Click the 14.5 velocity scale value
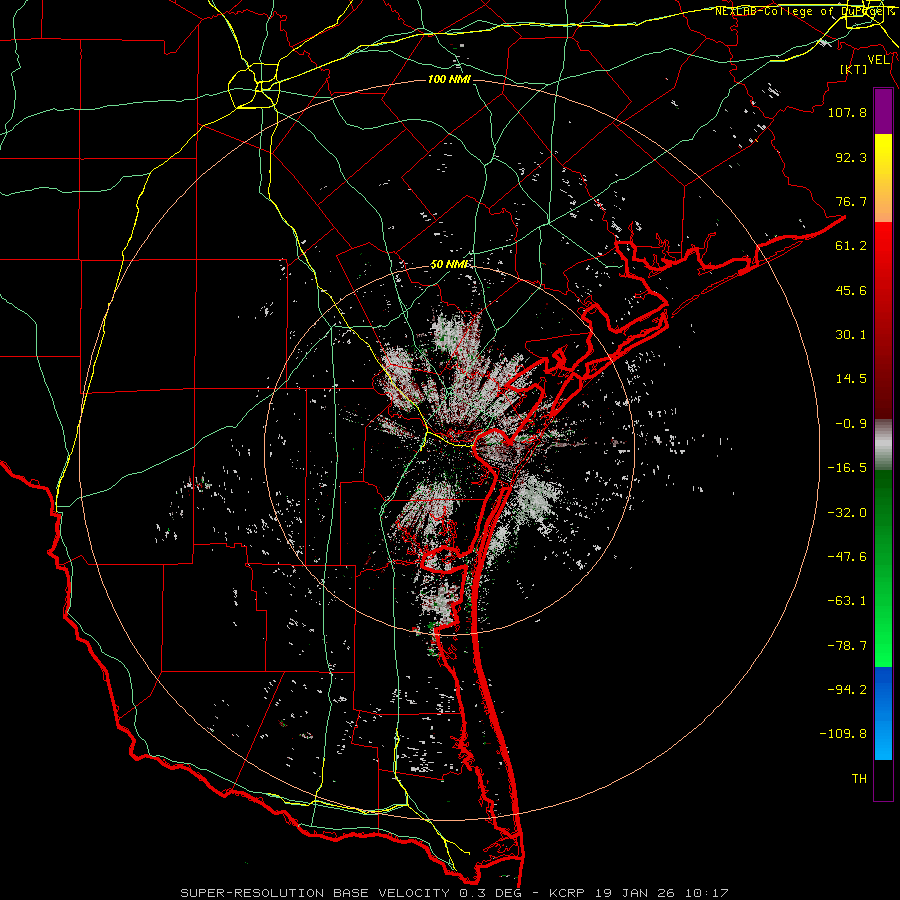 click(x=851, y=379)
